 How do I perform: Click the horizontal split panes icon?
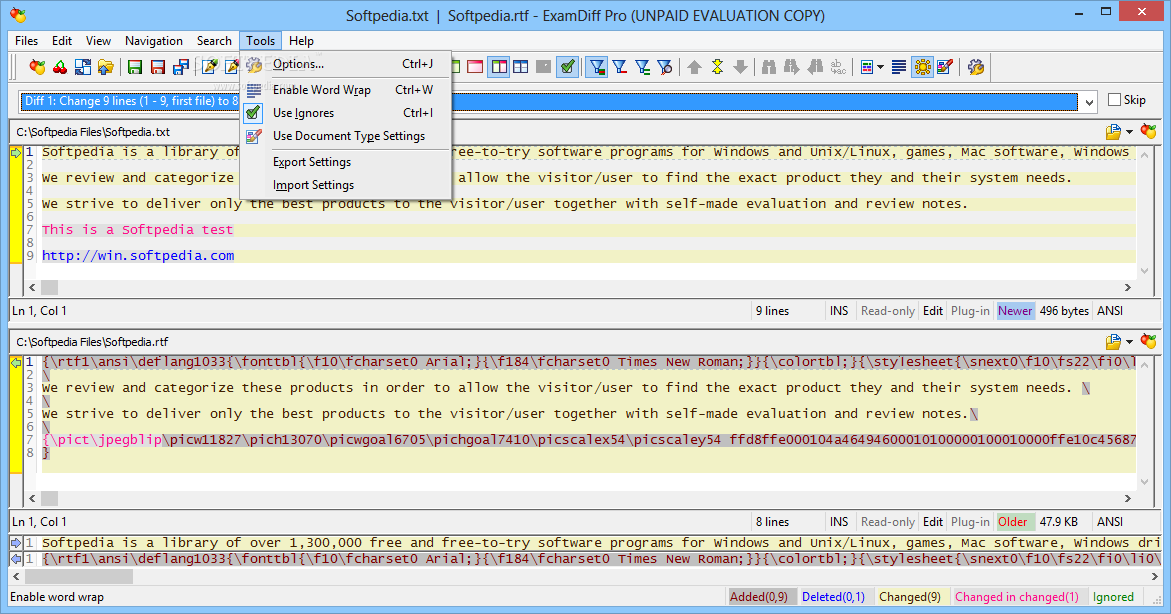coord(521,67)
